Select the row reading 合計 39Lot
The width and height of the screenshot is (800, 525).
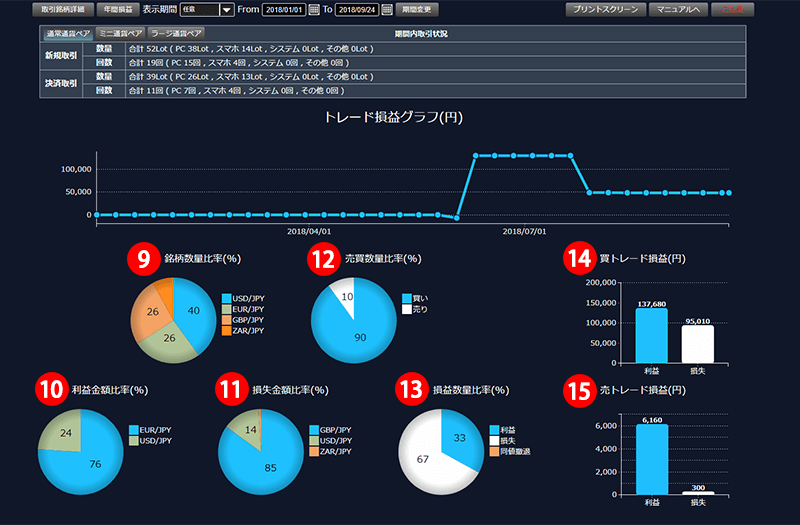coord(435,77)
